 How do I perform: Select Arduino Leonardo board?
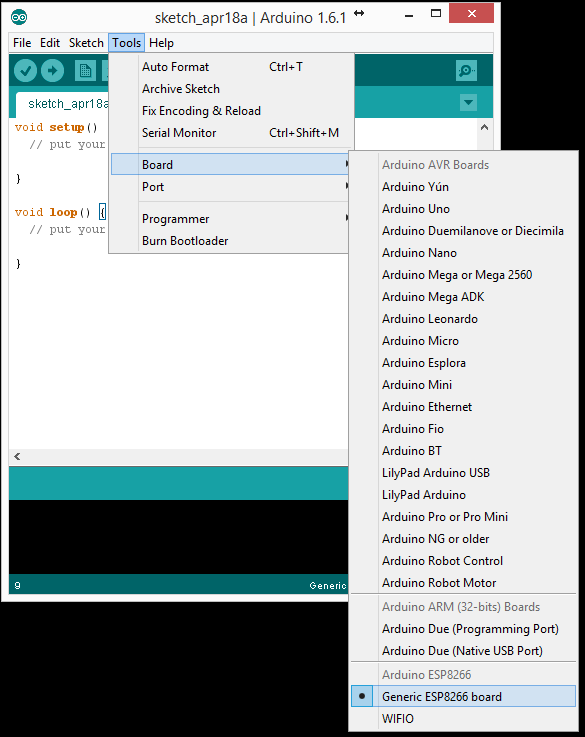(x=463, y=319)
